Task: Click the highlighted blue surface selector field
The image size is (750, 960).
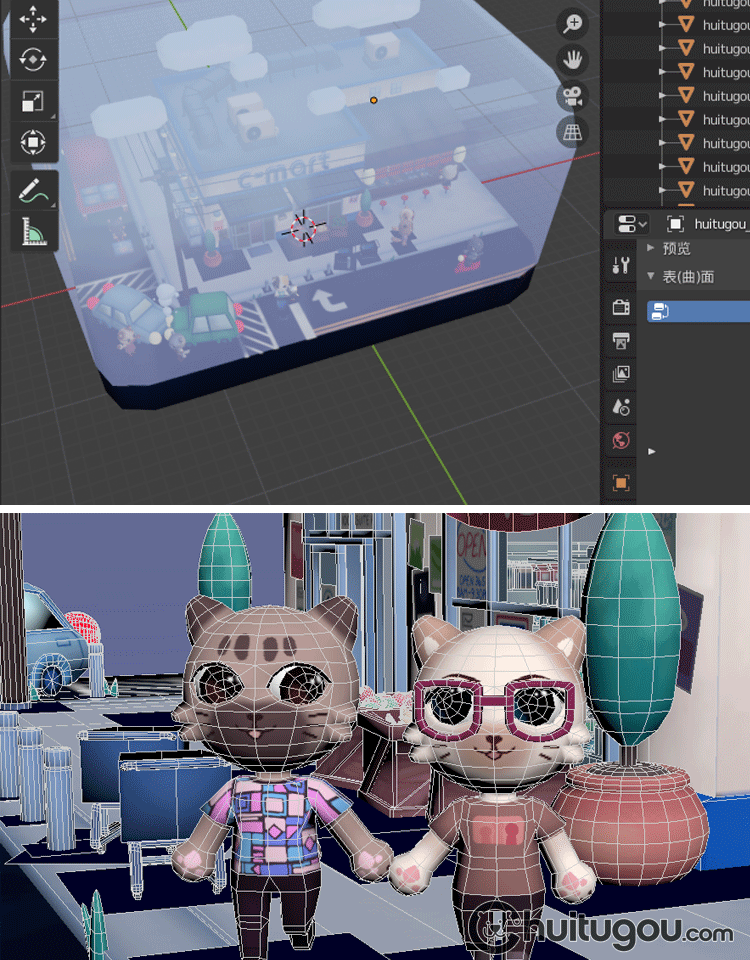Action: point(699,311)
